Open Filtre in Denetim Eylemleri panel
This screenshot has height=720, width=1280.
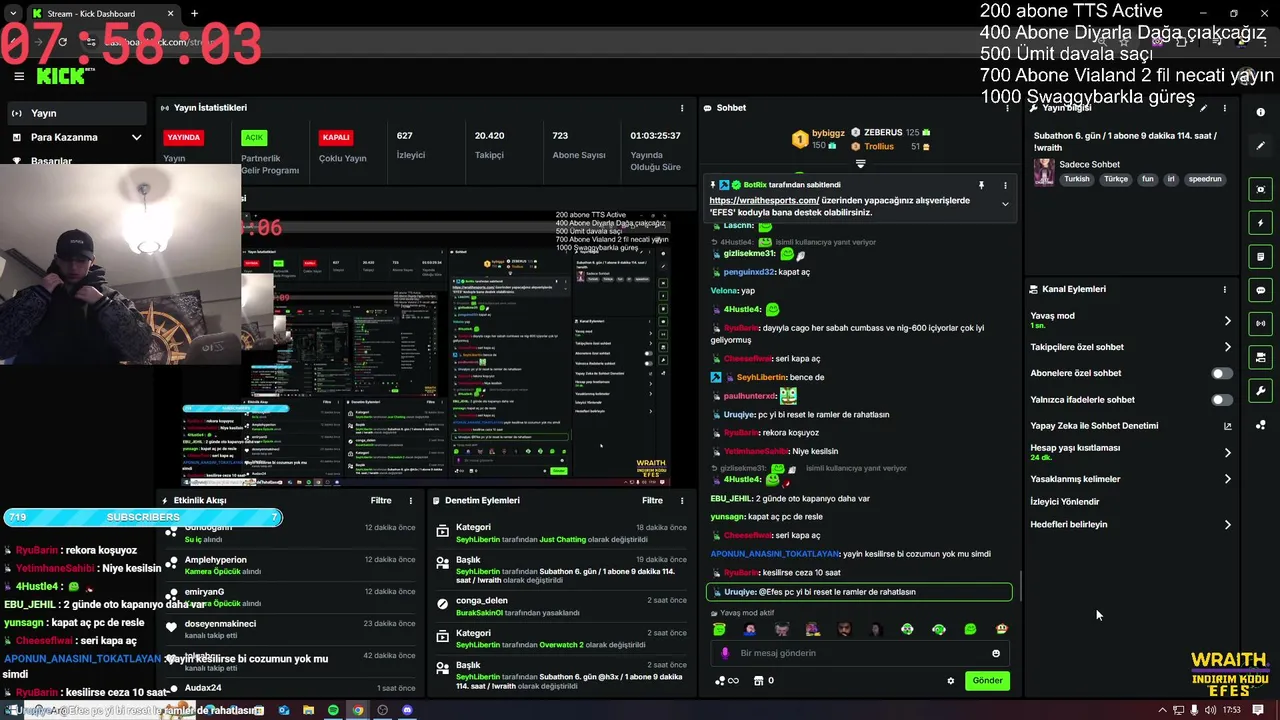click(652, 500)
